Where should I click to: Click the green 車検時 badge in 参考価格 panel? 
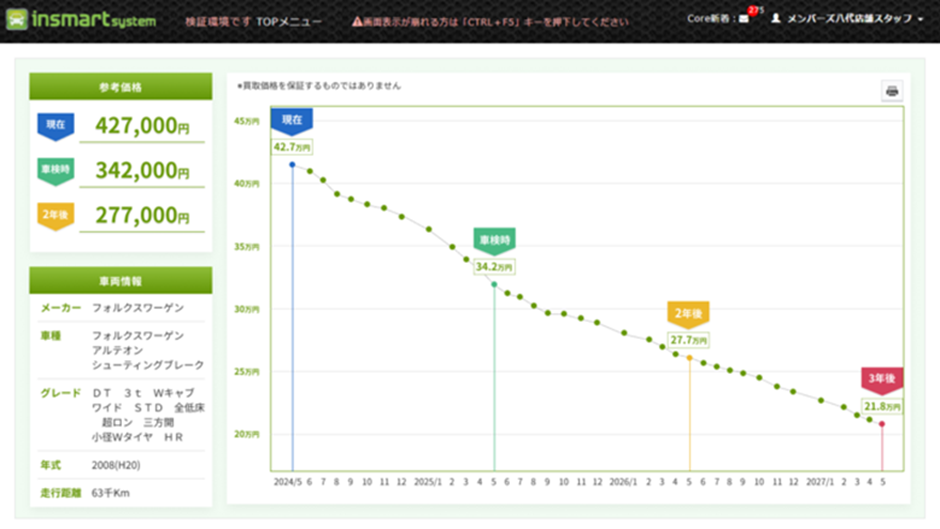coord(55,170)
